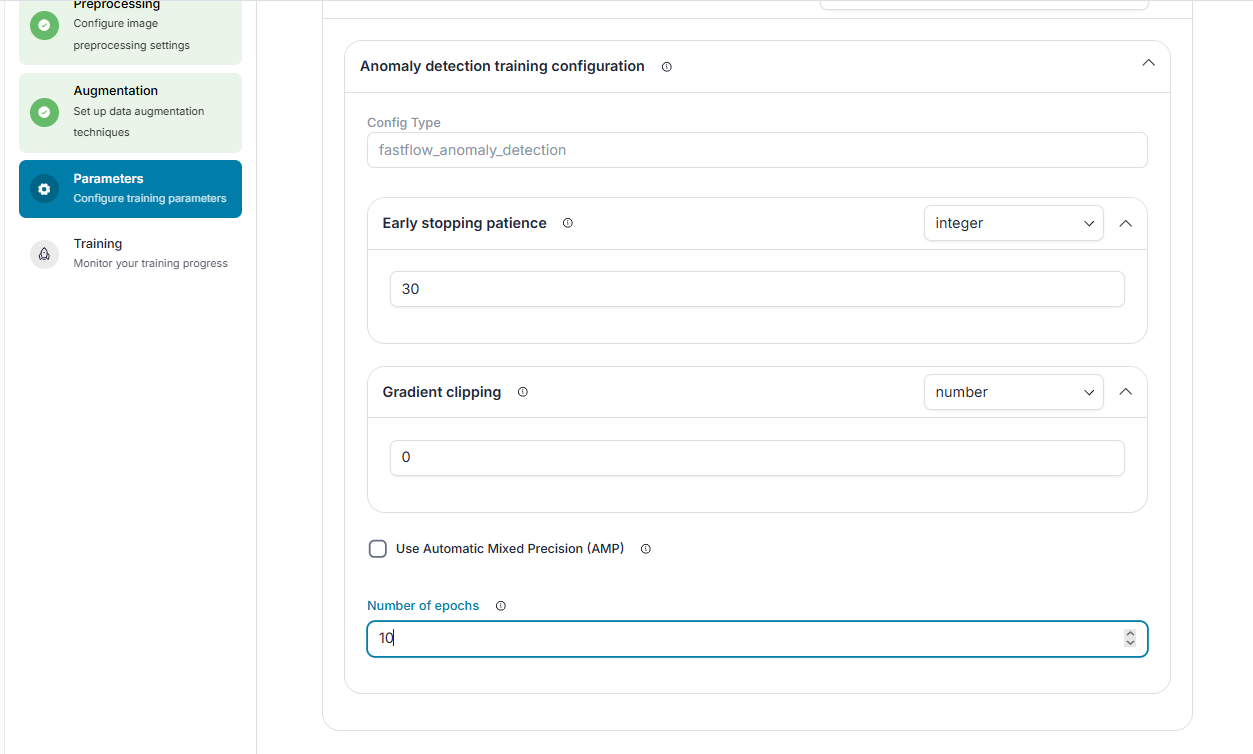Increment the Number of epochs stepper
This screenshot has width=1253, height=754.
(1130, 633)
